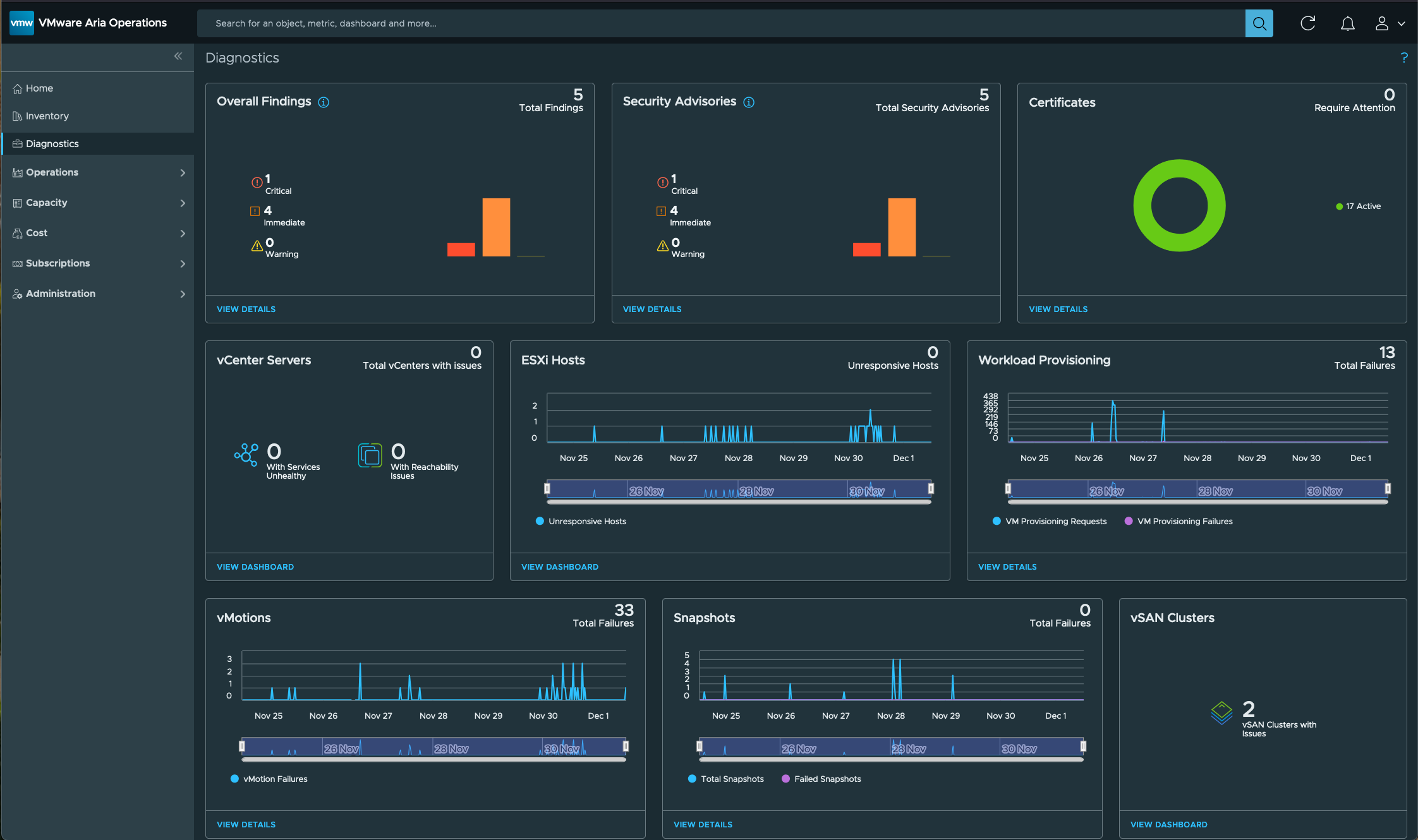Click the Subscriptions label in the sidebar

click(58, 263)
